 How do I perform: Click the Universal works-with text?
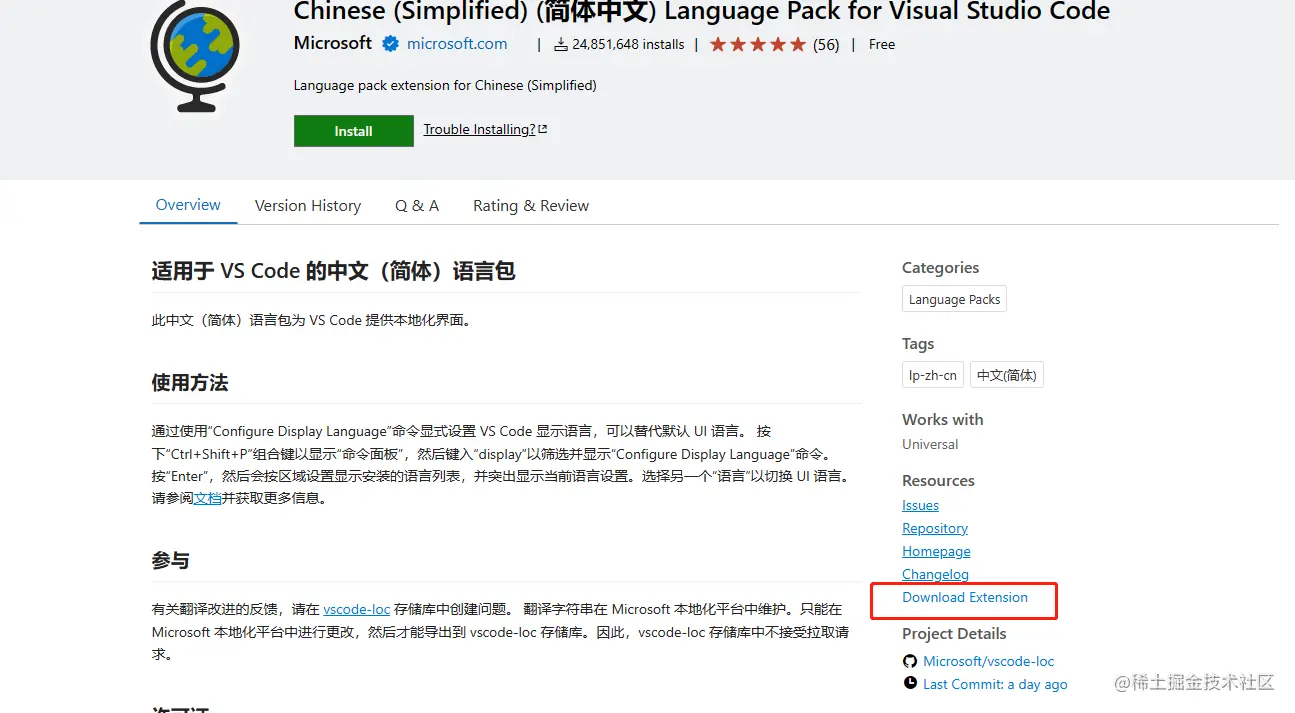930,444
